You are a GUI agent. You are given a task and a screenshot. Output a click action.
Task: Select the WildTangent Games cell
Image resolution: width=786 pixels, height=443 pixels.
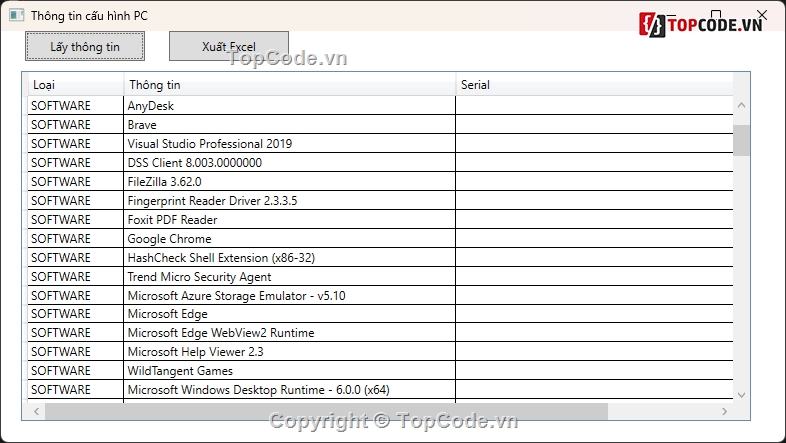click(x=290, y=371)
